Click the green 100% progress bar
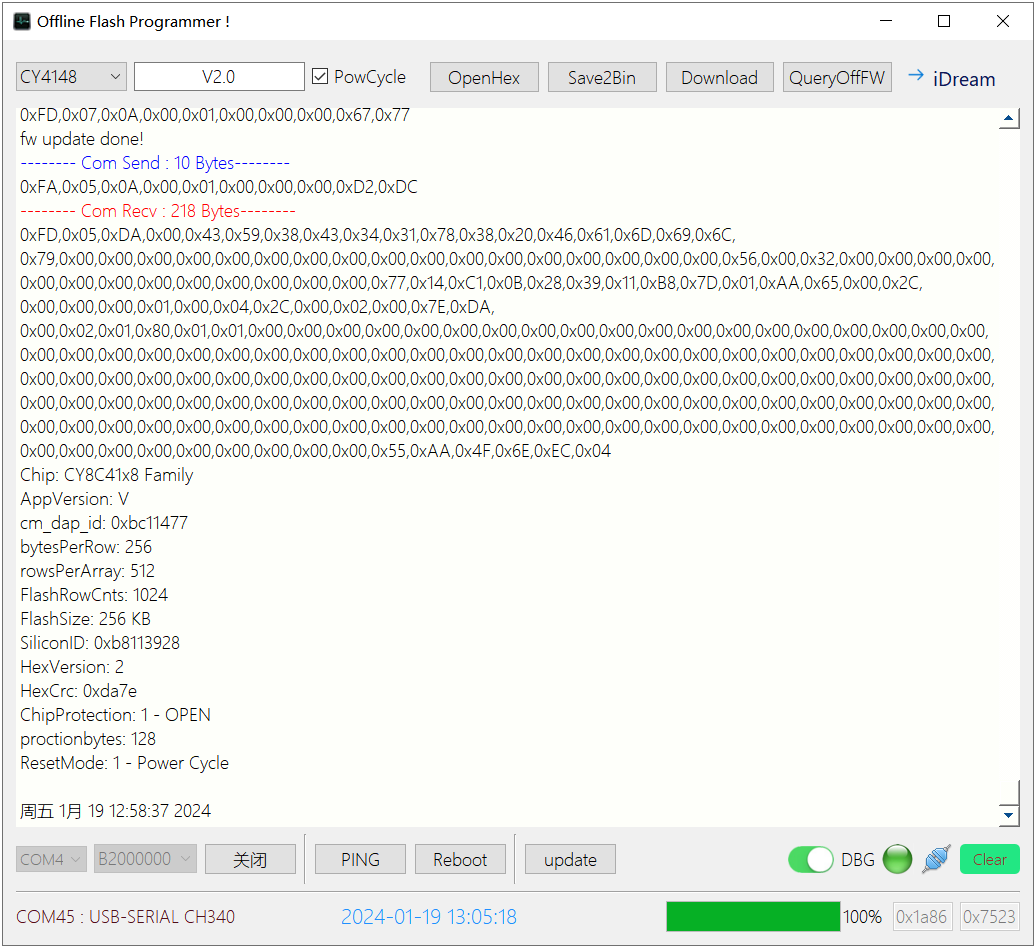 (753, 916)
